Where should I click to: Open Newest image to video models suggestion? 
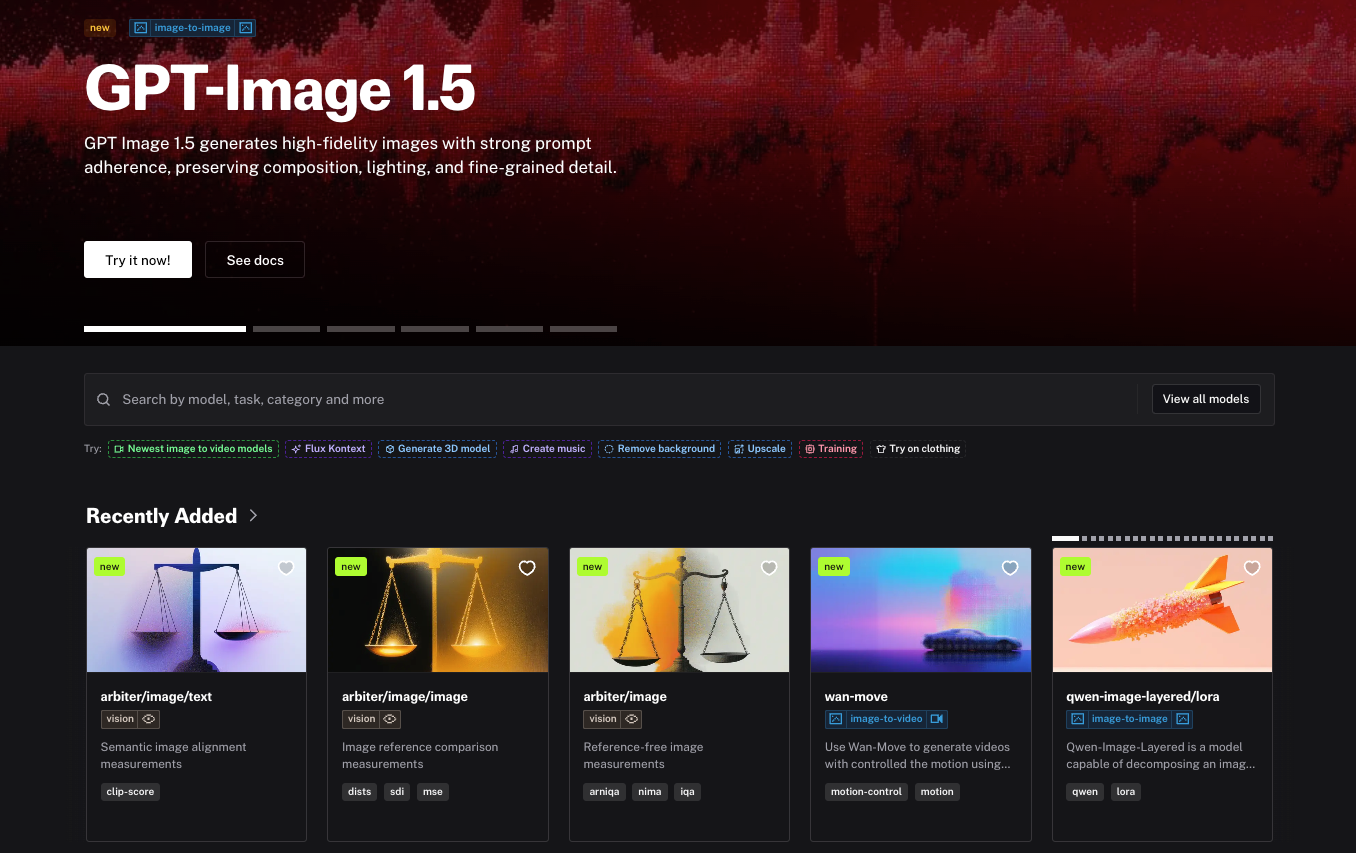[193, 449]
